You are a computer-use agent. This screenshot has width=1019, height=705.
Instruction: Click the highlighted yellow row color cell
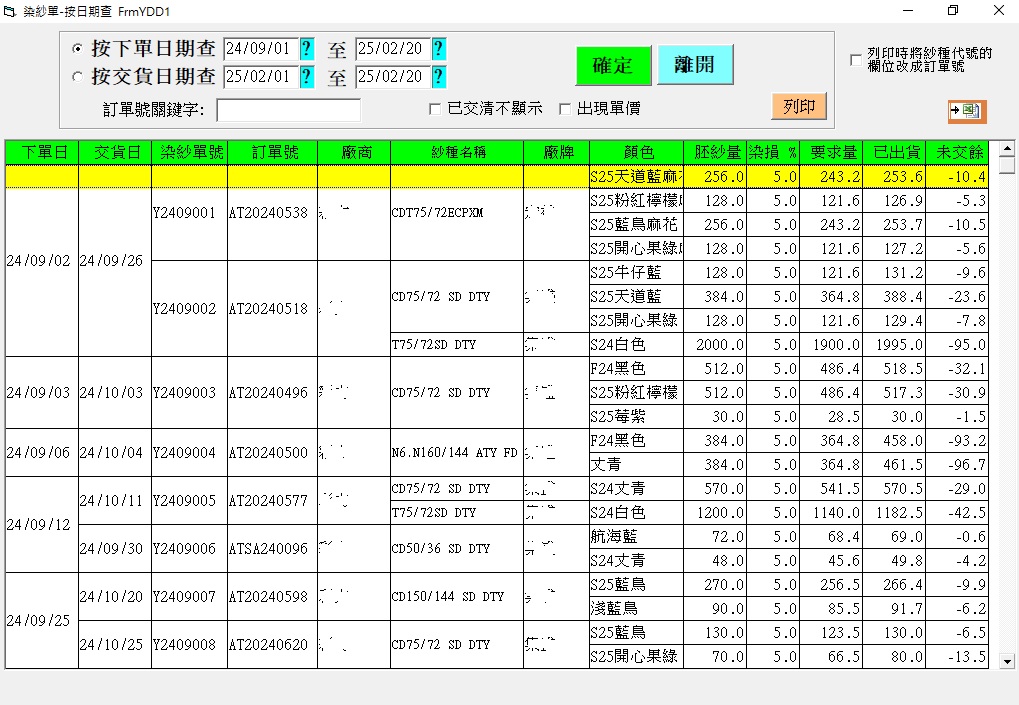click(x=637, y=177)
